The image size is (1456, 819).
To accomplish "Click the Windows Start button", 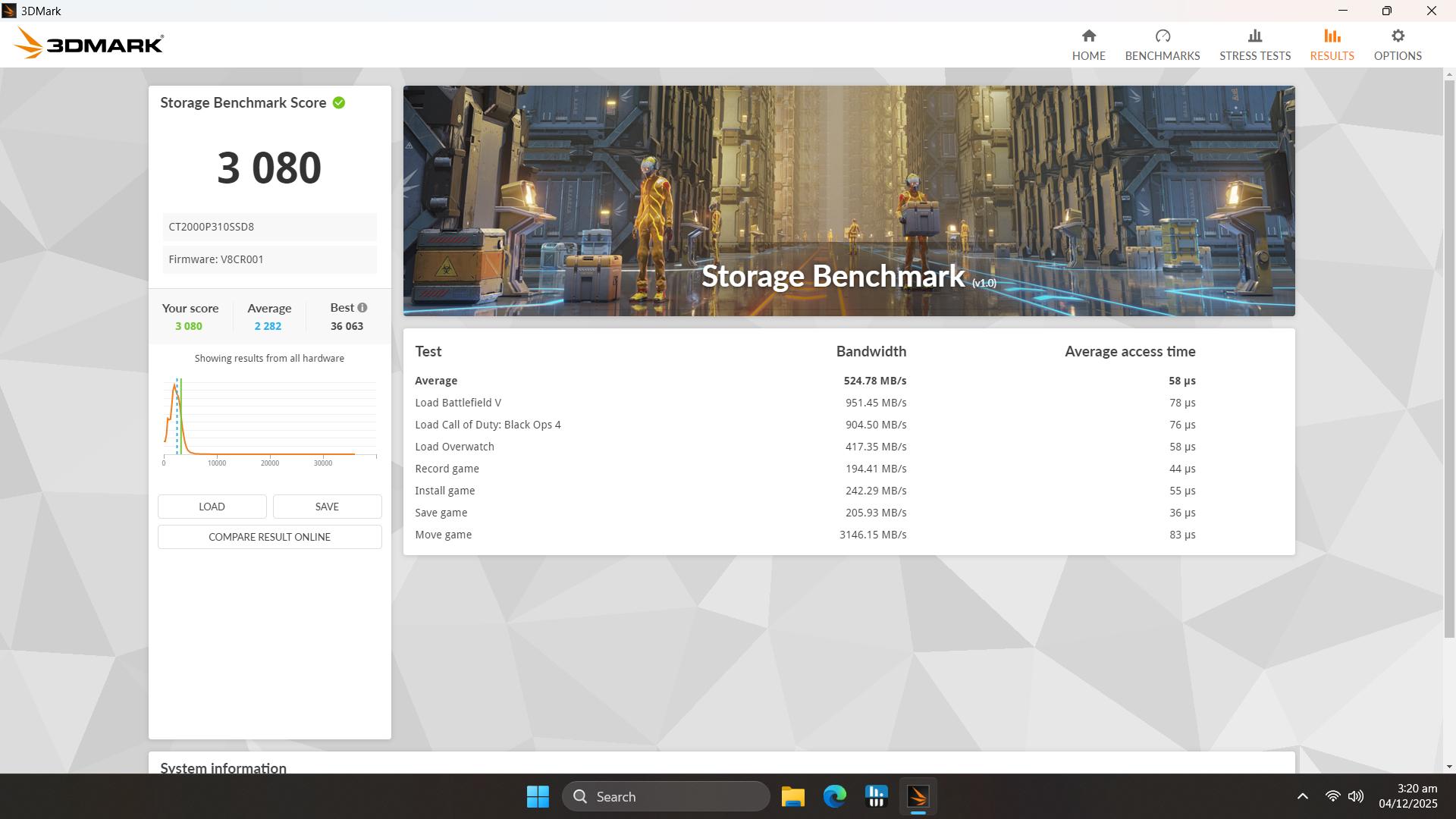I will [538, 796].
